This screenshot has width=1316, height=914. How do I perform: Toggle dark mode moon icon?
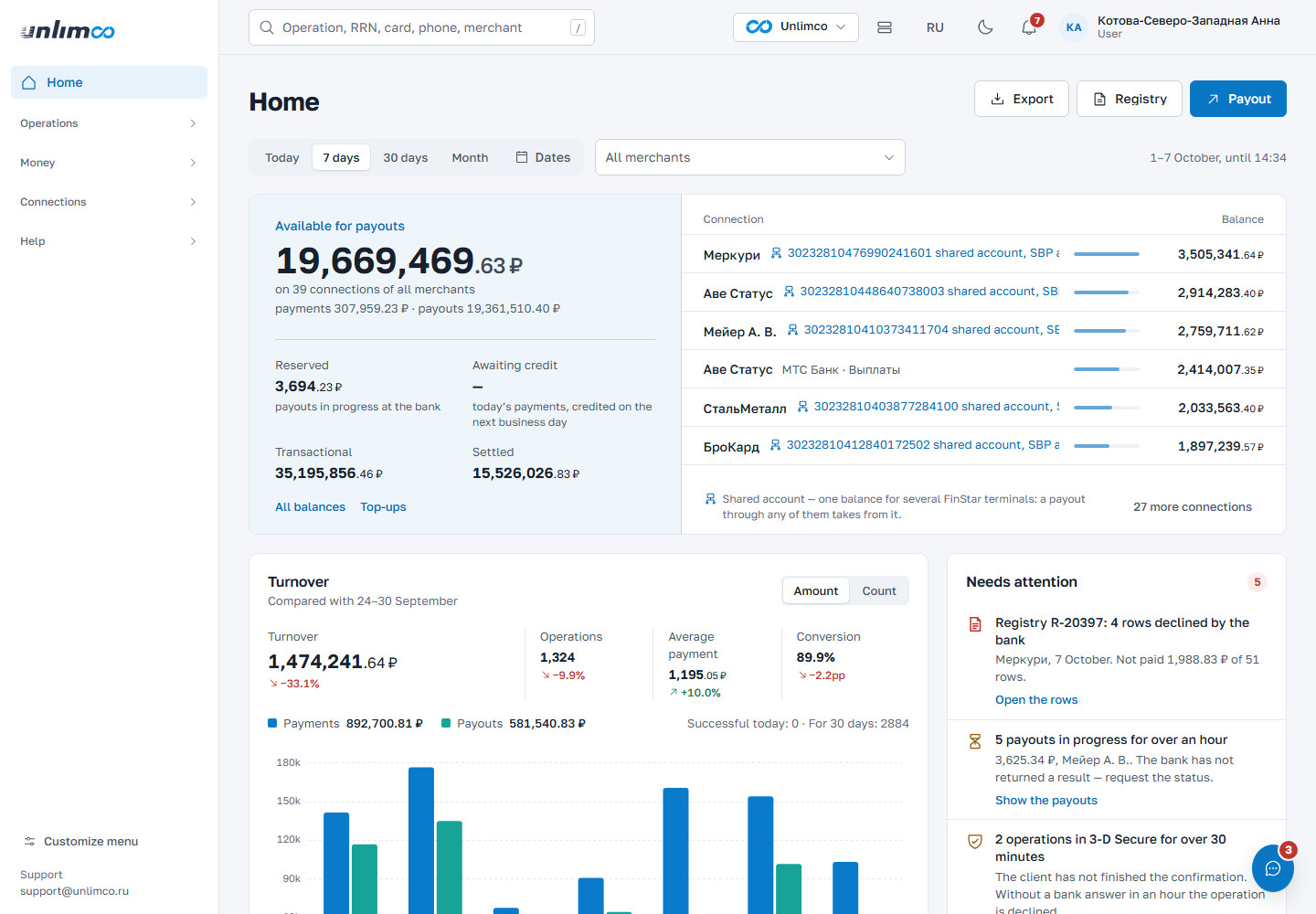click(985, 27)
